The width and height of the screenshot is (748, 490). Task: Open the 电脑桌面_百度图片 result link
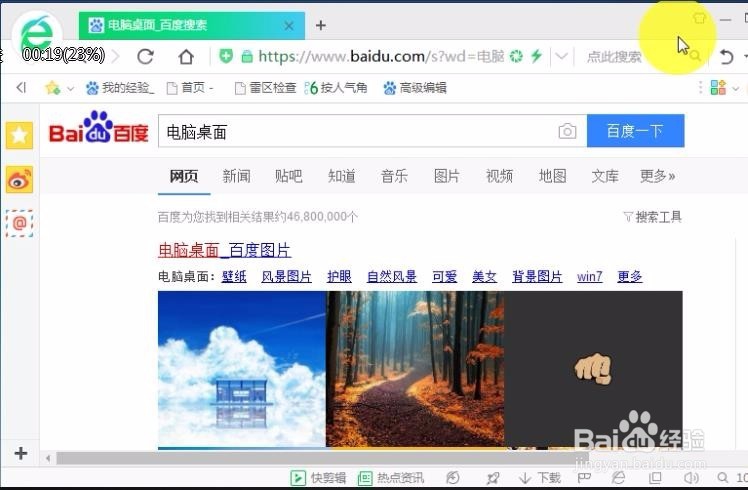[224, 250]
